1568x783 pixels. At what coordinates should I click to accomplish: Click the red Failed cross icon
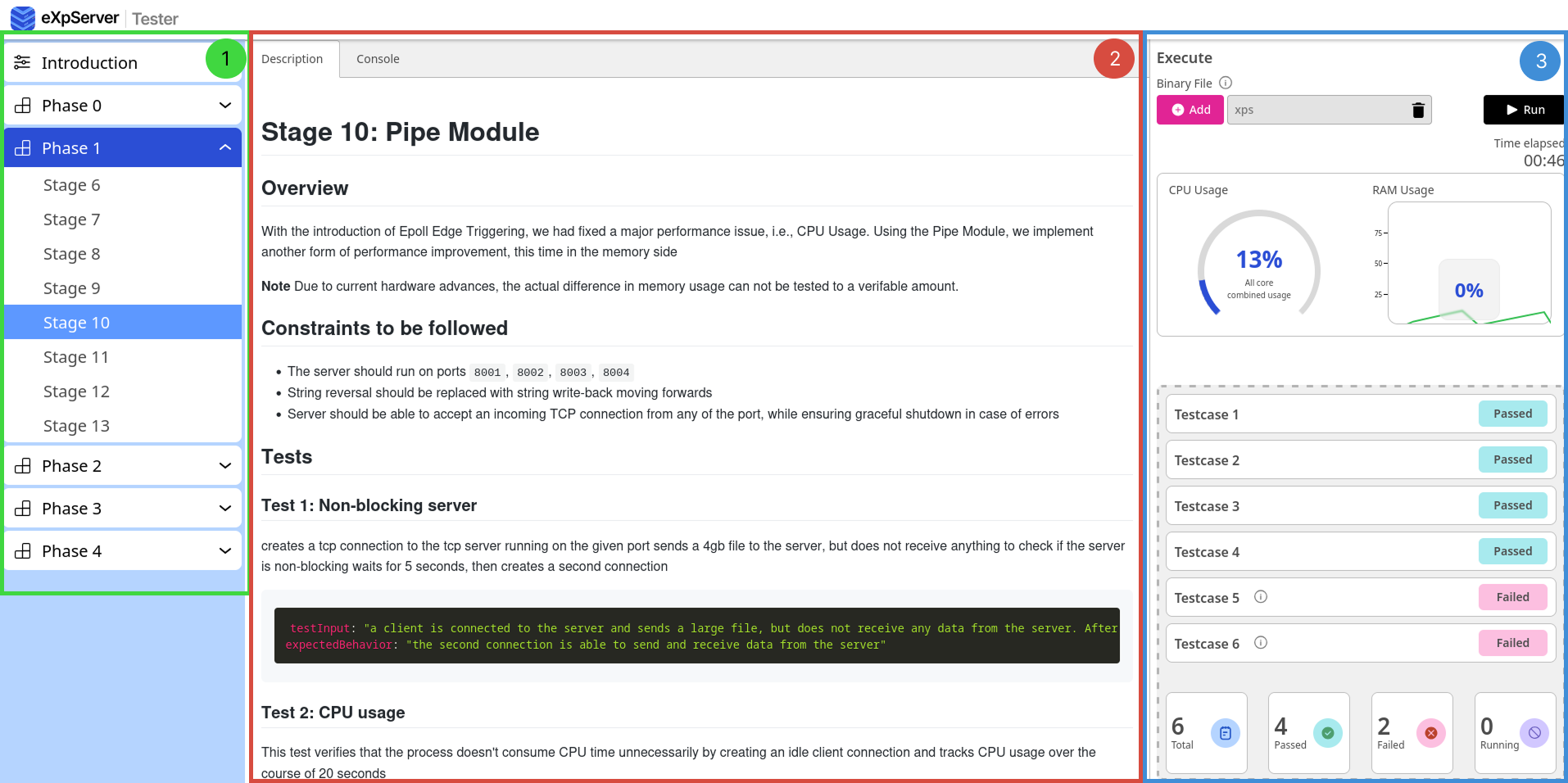click(x=1431, y=733)
